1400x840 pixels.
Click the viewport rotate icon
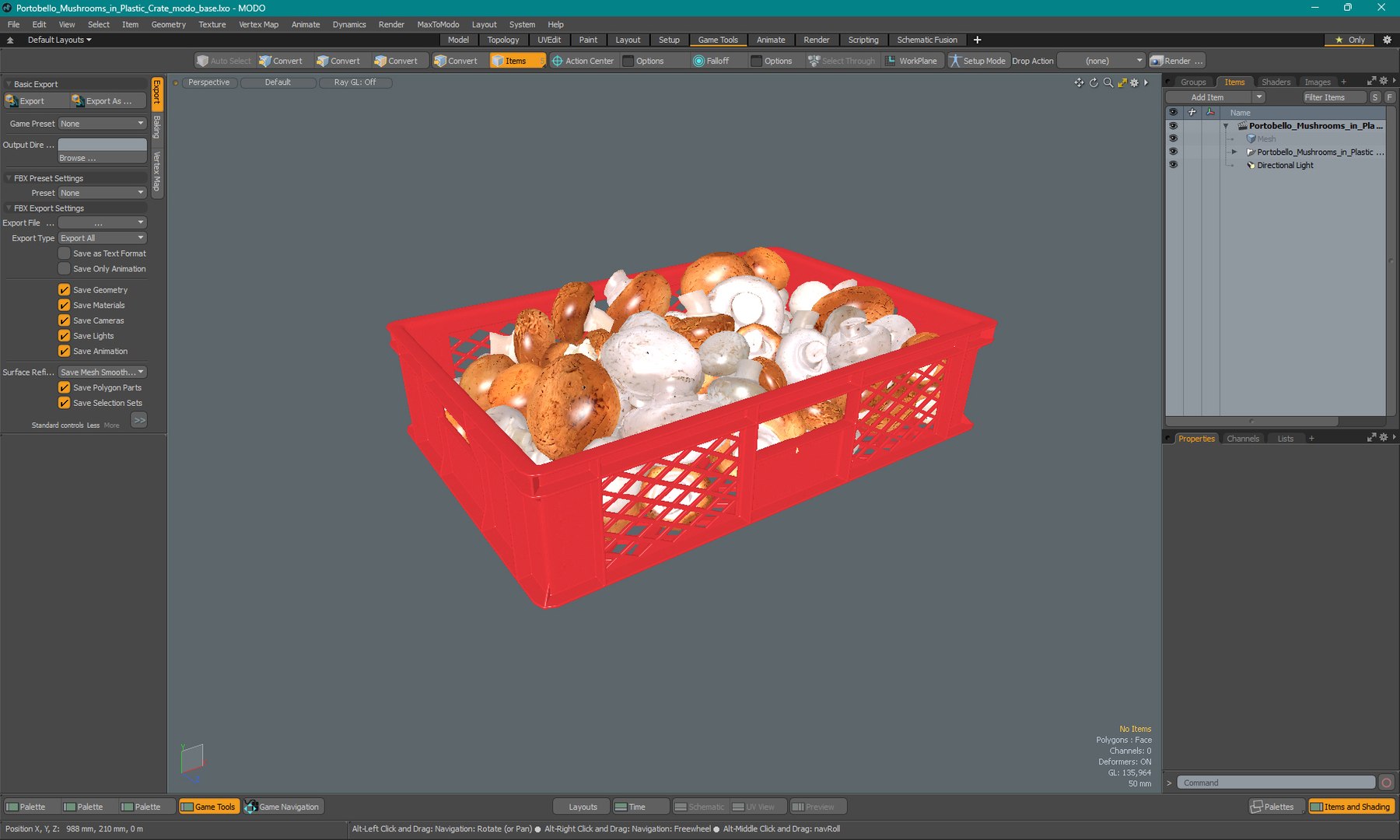(x=1094, y=82)
